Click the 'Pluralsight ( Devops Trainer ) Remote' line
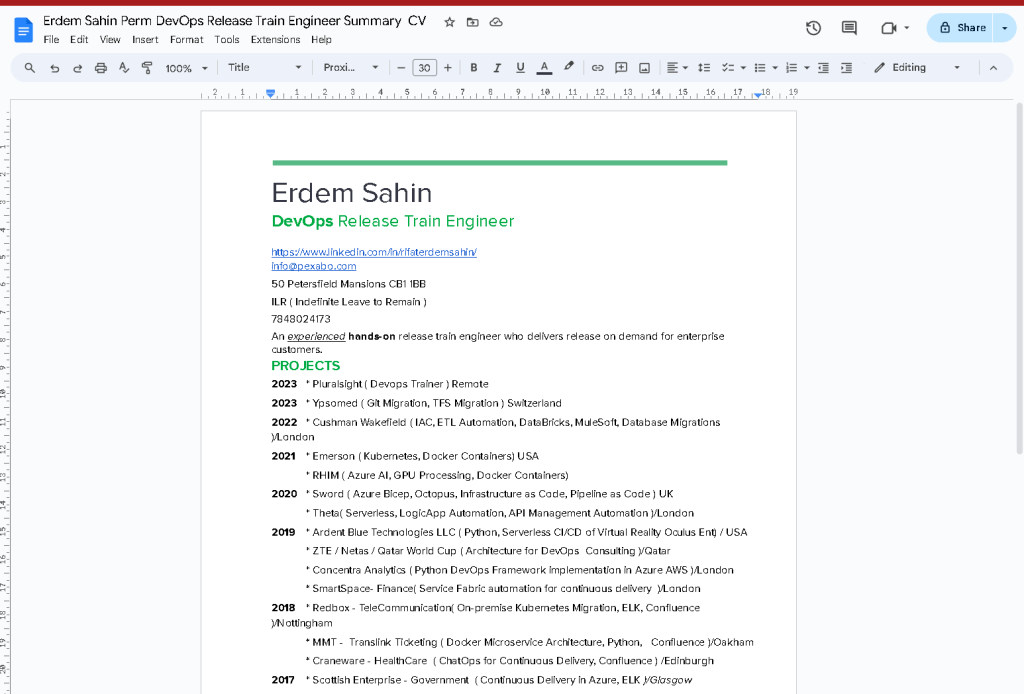This screenshot has width=1024, height=694. 400,384
